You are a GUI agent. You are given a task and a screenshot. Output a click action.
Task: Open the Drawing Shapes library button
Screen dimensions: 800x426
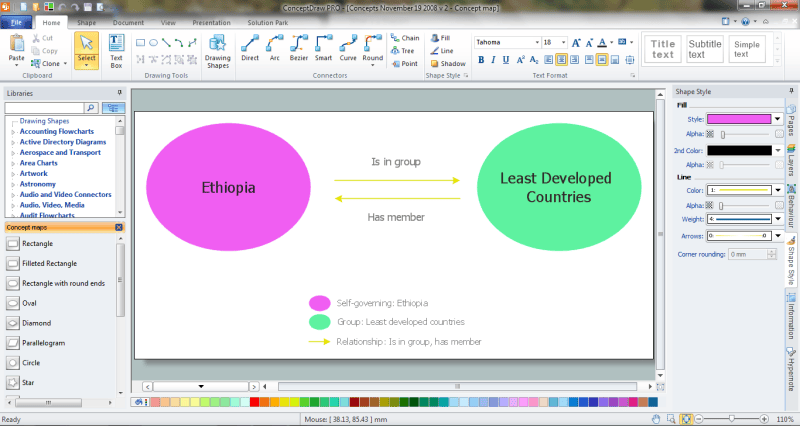click(218, 51)
